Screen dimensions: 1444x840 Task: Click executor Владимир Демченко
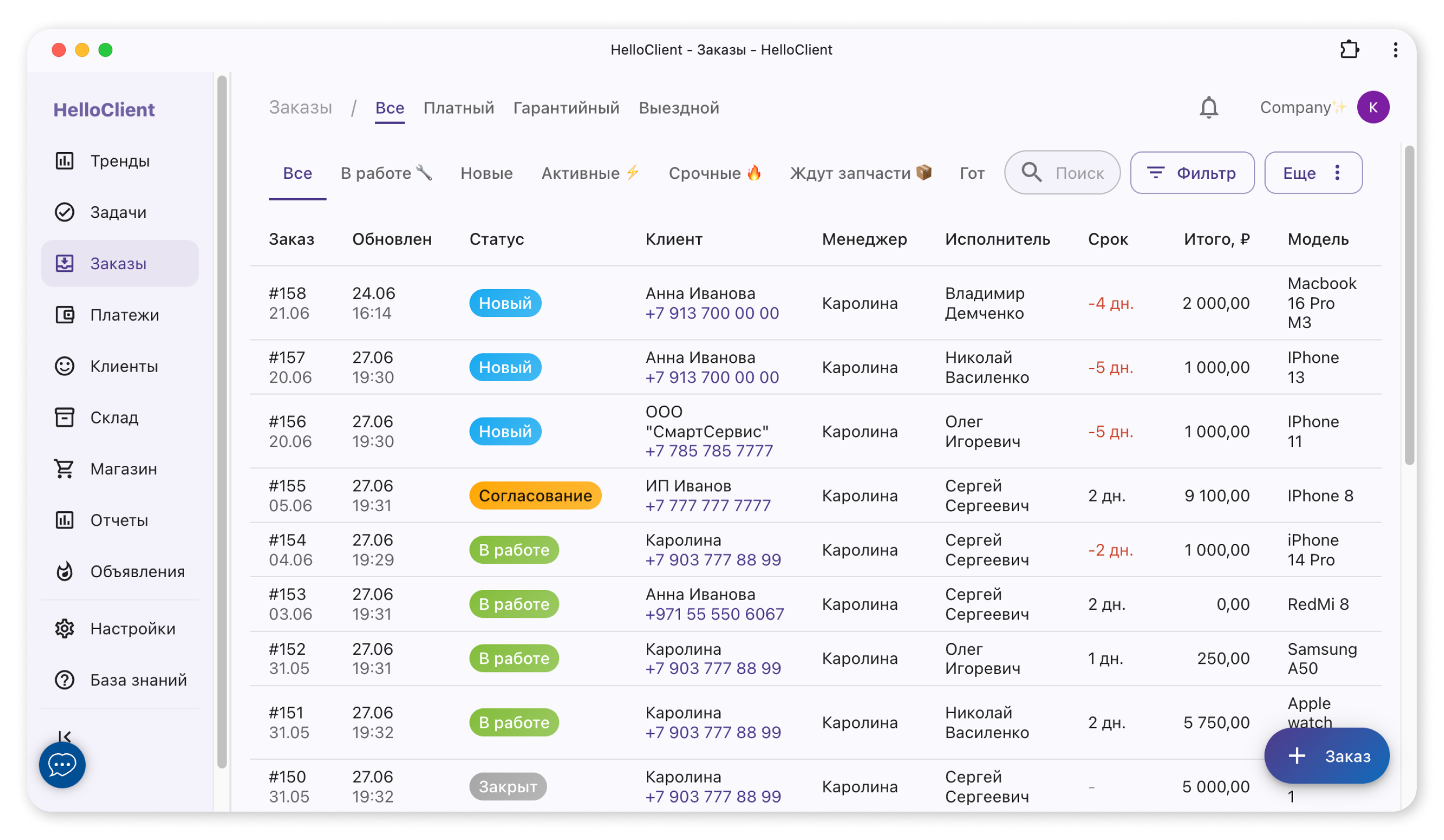click(x=985, y=303)
